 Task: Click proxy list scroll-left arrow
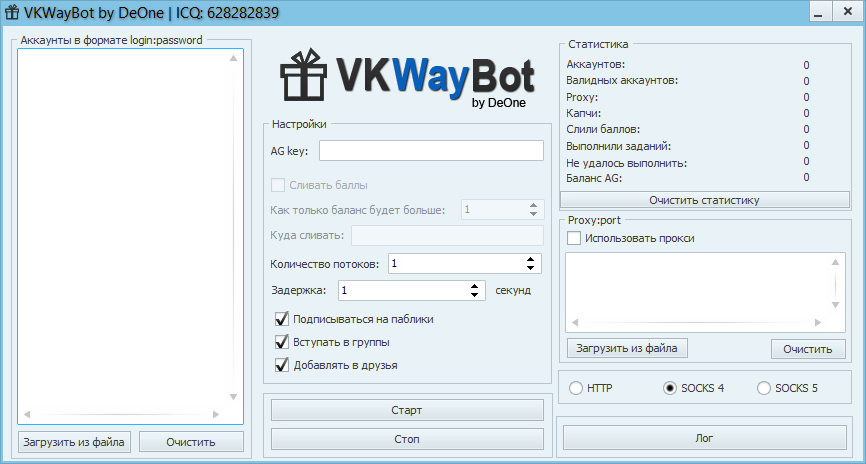(x=574, y=323)
